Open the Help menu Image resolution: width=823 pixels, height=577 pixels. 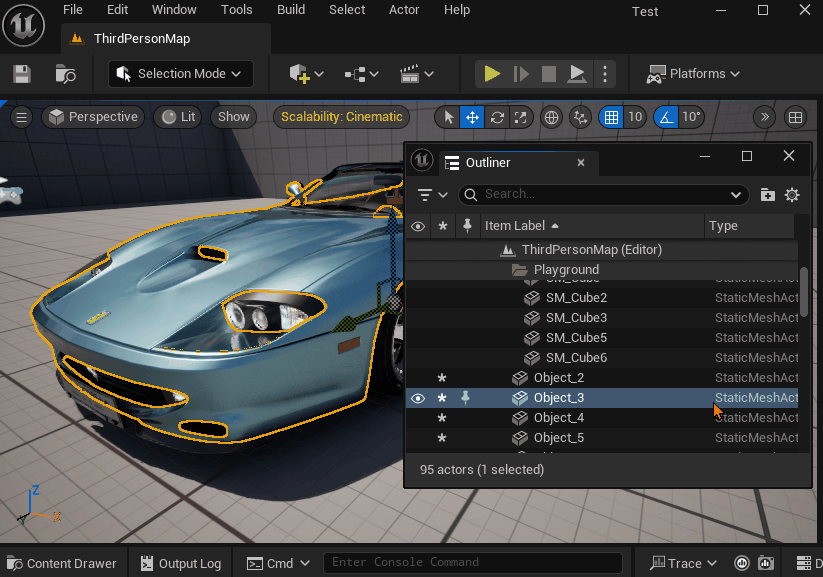(457, 10)
